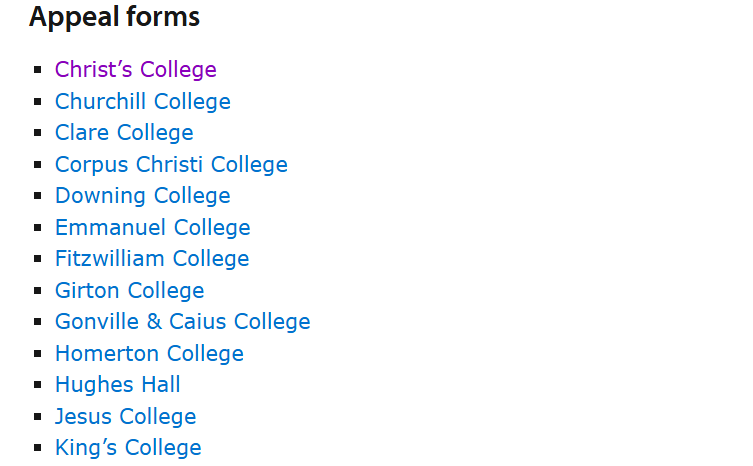Click the bullet beside Christ's College
The height and width of the screenshot is (466, 753).
(38, 70)
